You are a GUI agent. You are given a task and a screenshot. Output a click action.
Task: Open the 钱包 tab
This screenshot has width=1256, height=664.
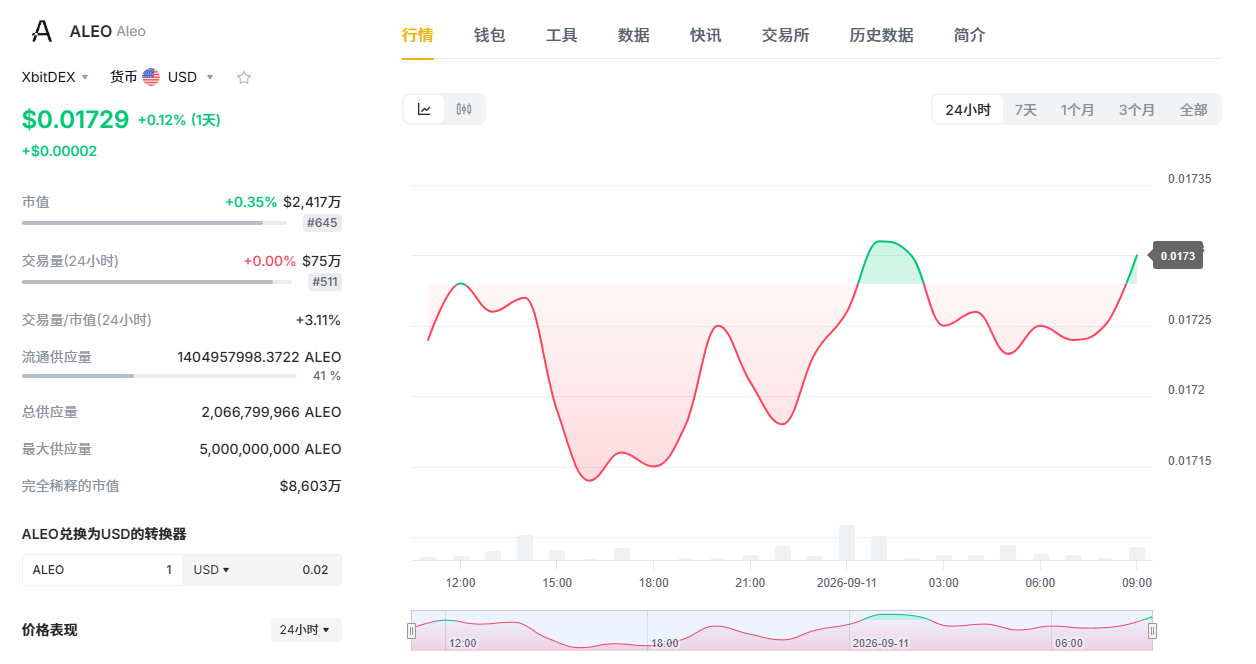pos(490,35)
